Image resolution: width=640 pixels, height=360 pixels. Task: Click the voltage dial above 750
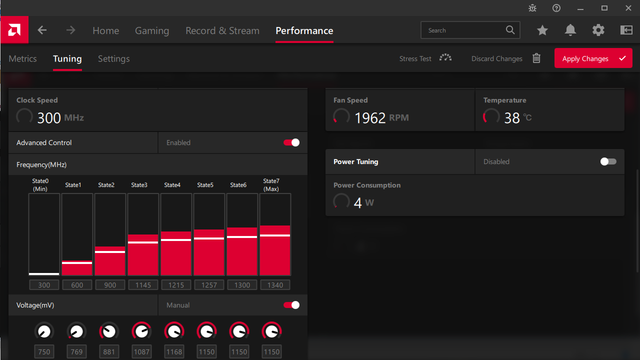pyautogui.click(x=44, y=331)
